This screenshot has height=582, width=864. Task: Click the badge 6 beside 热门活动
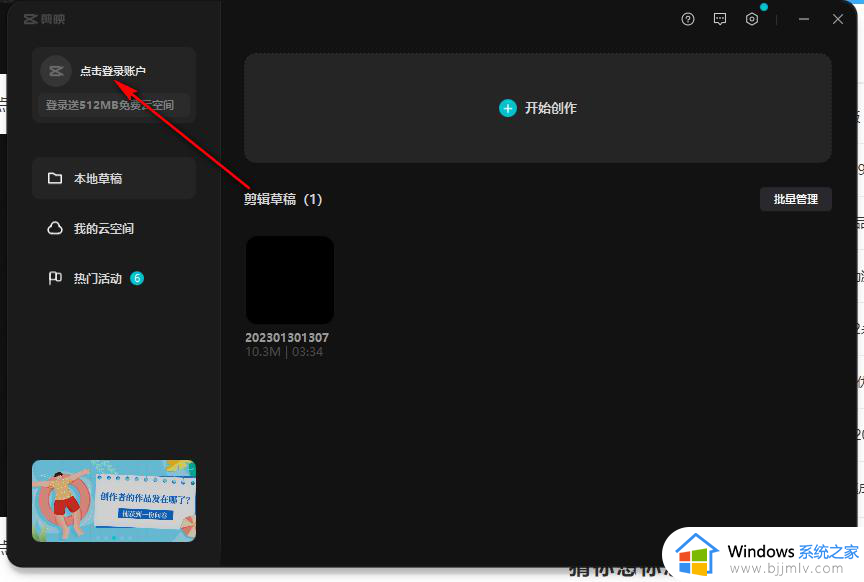click(x=137, y=278)
